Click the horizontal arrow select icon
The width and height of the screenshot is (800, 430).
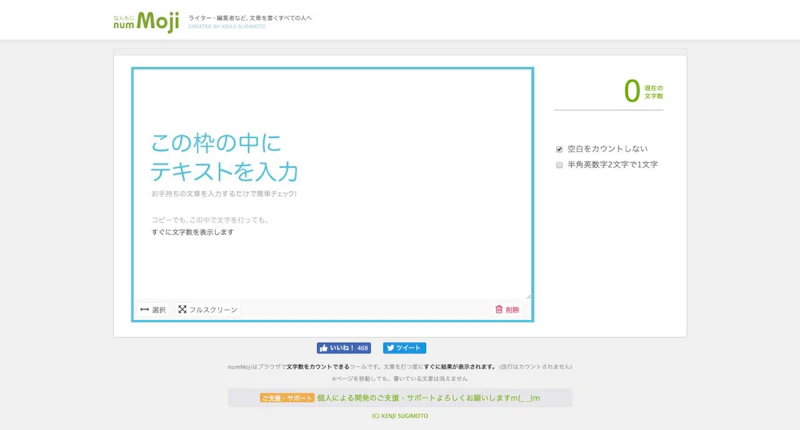[144, 310]
